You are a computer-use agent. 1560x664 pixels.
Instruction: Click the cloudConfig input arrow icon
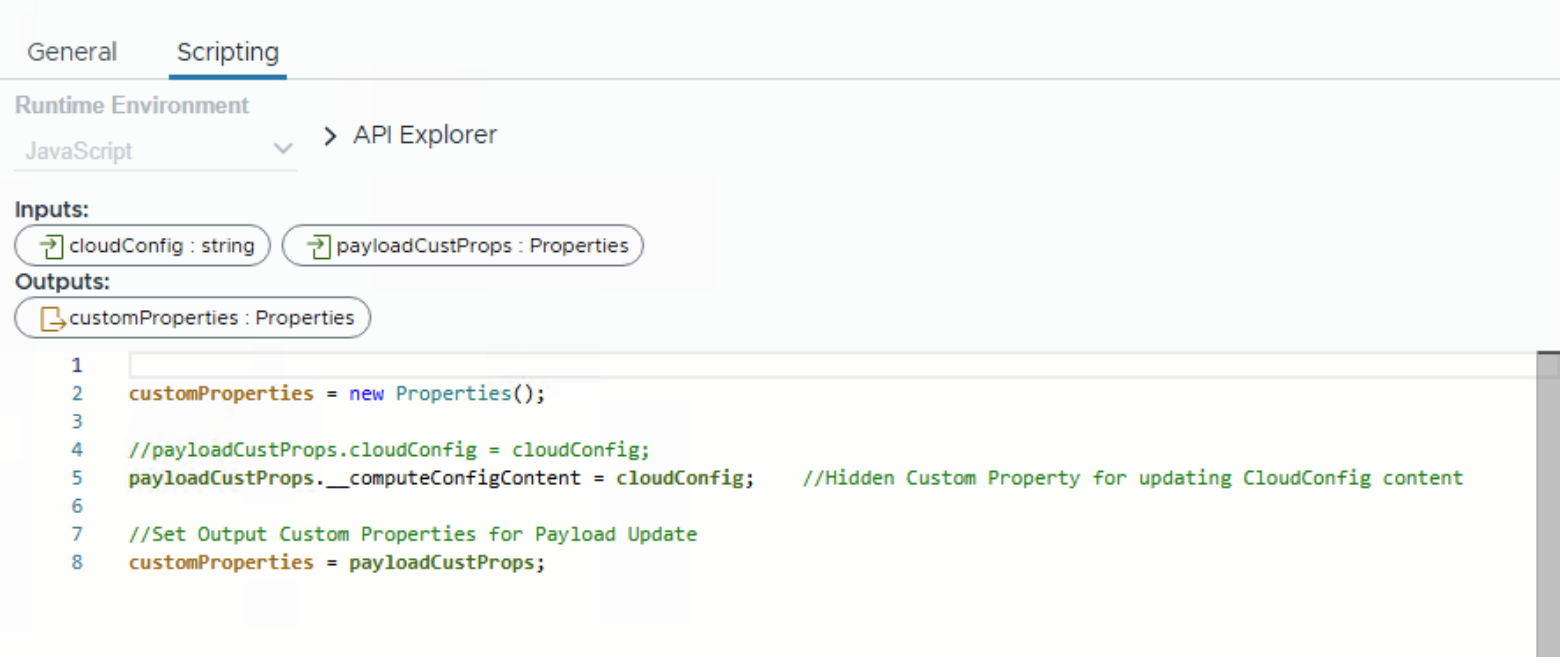[48, 246]
